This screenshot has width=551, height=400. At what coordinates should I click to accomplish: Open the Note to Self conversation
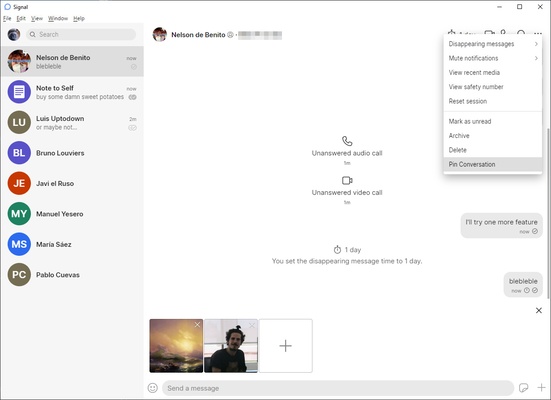72,92
